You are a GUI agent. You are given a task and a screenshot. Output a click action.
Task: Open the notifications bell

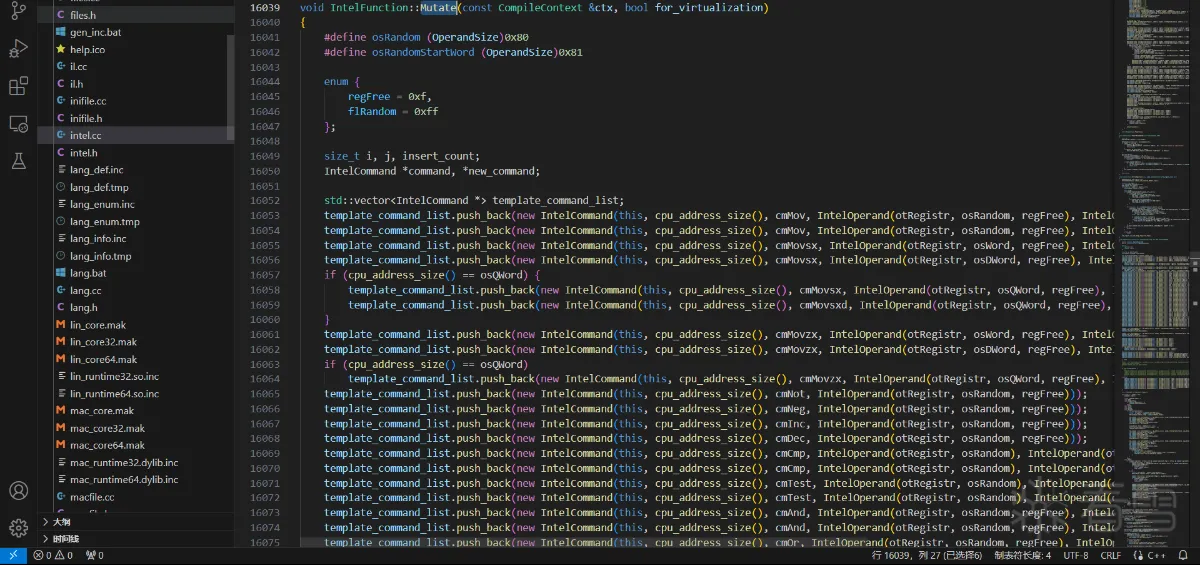[1185, 555]
